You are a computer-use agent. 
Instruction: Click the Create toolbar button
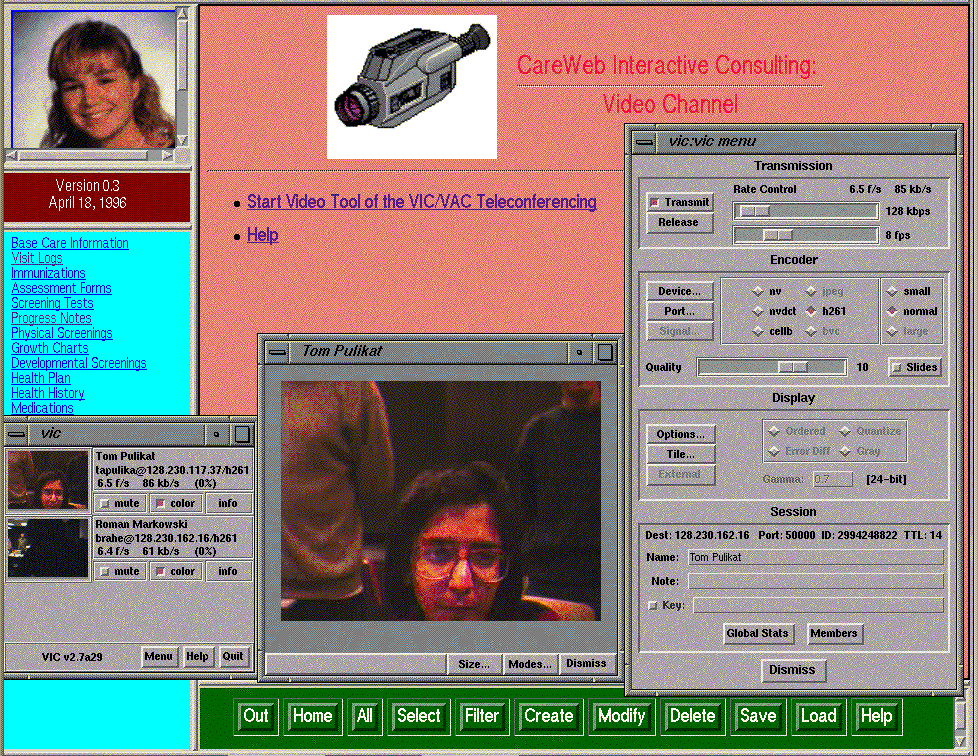tap(548, 715)
